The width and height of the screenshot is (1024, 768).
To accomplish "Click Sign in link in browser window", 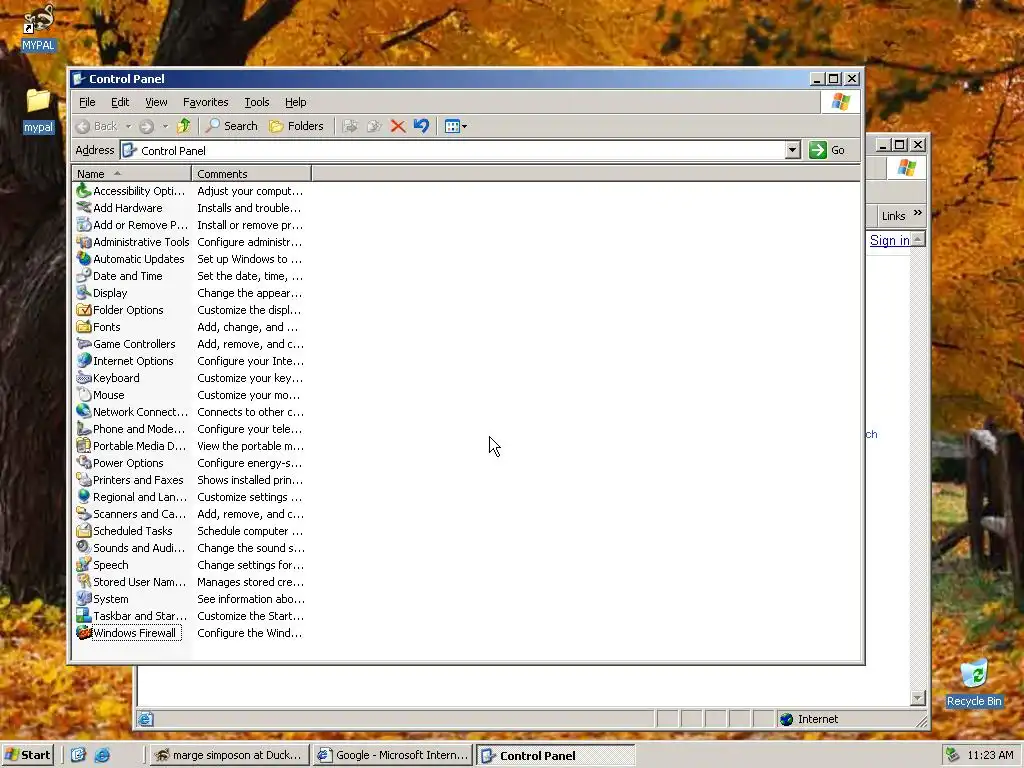I will pyautogui.click(x=889, y=240).
